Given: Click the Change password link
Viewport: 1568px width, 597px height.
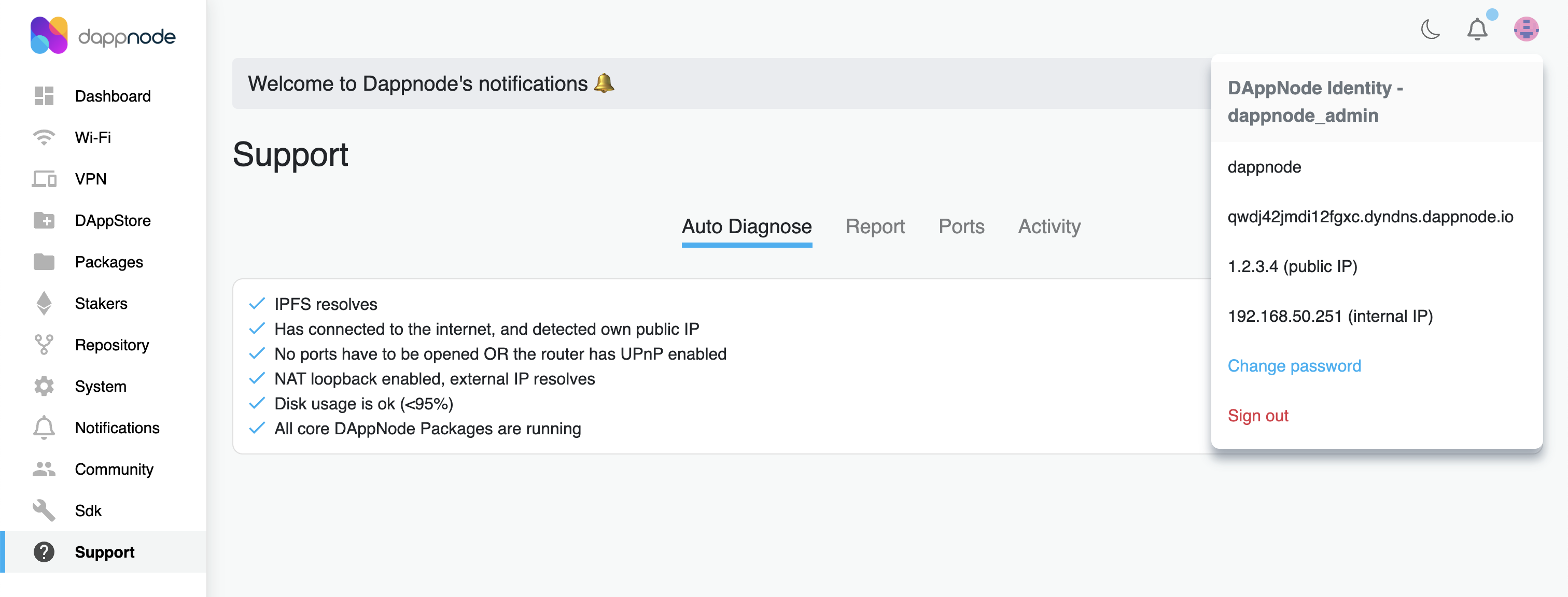Looking at the screenshot, I should click(1294, 366).
